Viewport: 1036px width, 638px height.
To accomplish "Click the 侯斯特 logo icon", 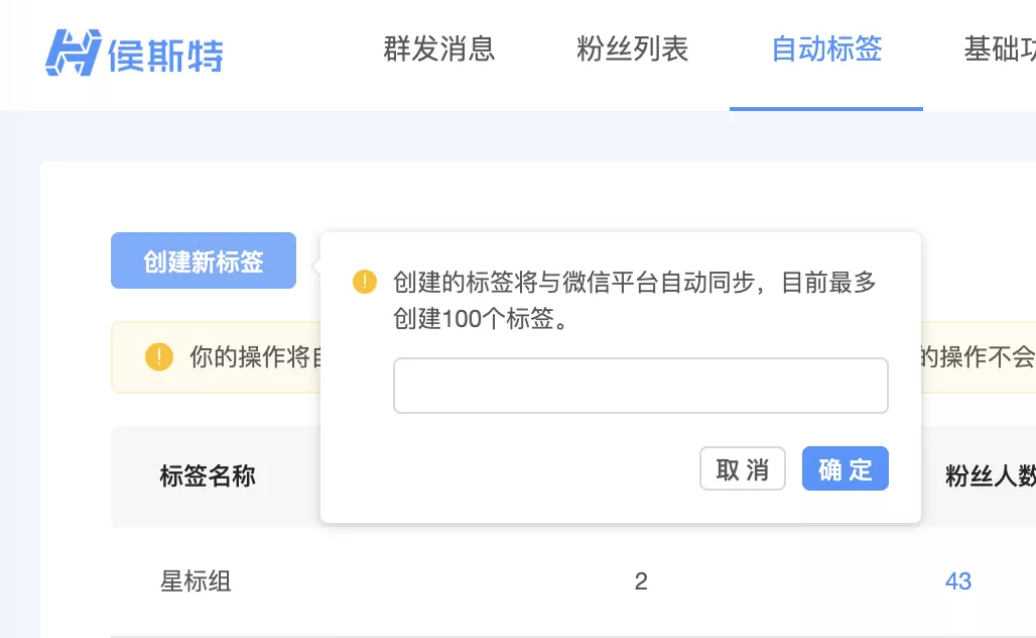I will (73, 51).
